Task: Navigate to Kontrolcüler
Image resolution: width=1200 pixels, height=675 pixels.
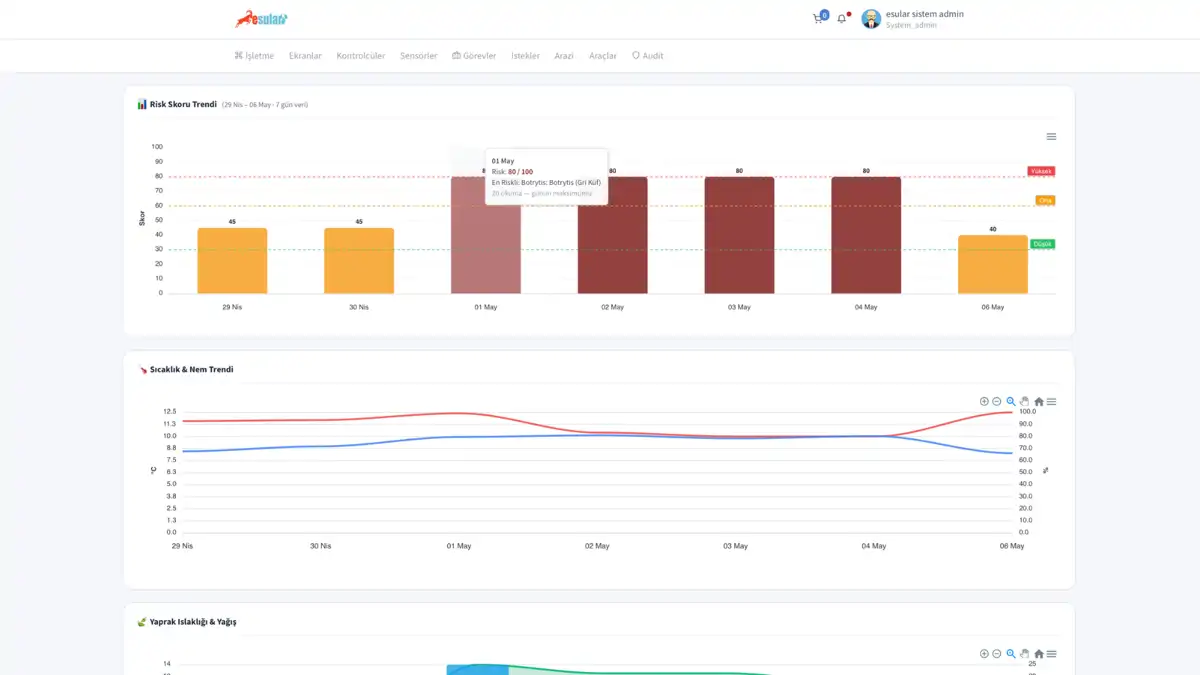Action: pyautogui.click(x=360, y=56)
